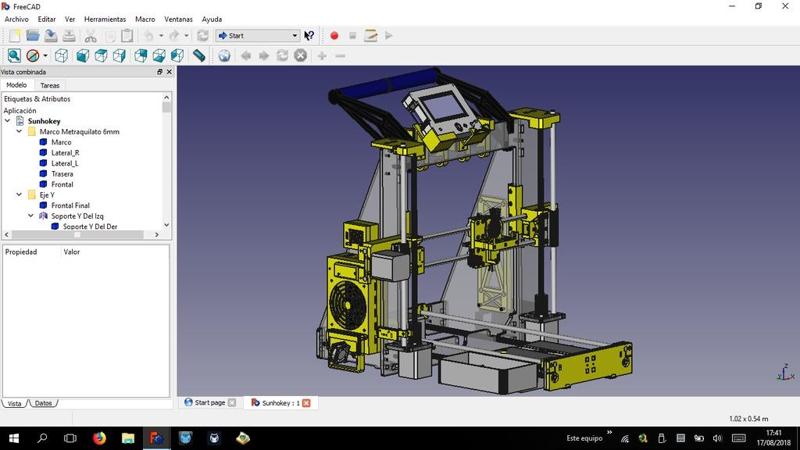800x450 pixels.
Task: Open the Herramientas menu
Action: point(105,19)
